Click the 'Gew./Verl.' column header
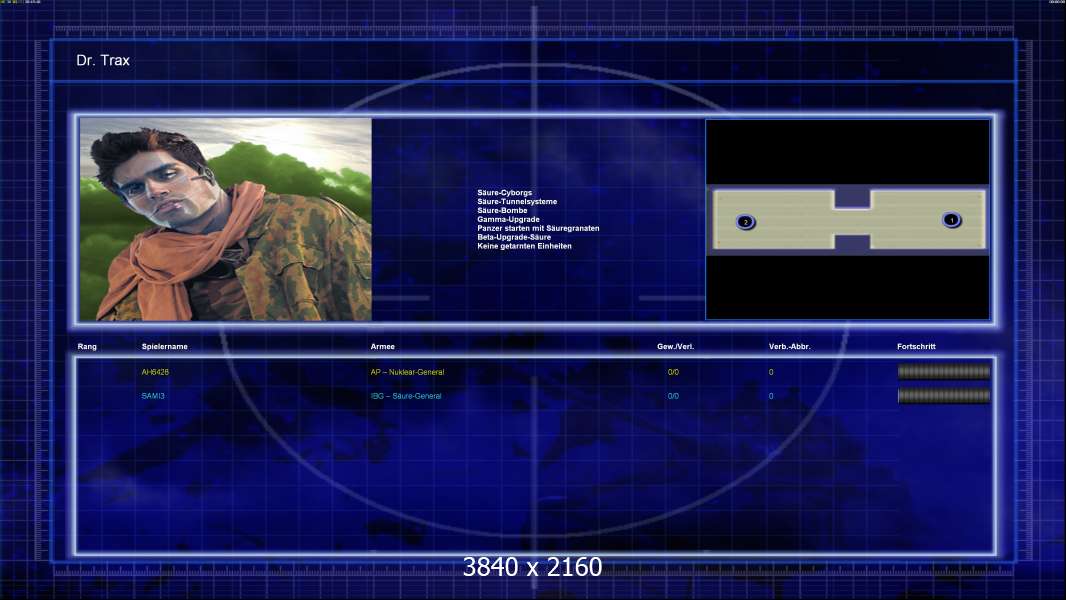 click(x=675, y=347)
